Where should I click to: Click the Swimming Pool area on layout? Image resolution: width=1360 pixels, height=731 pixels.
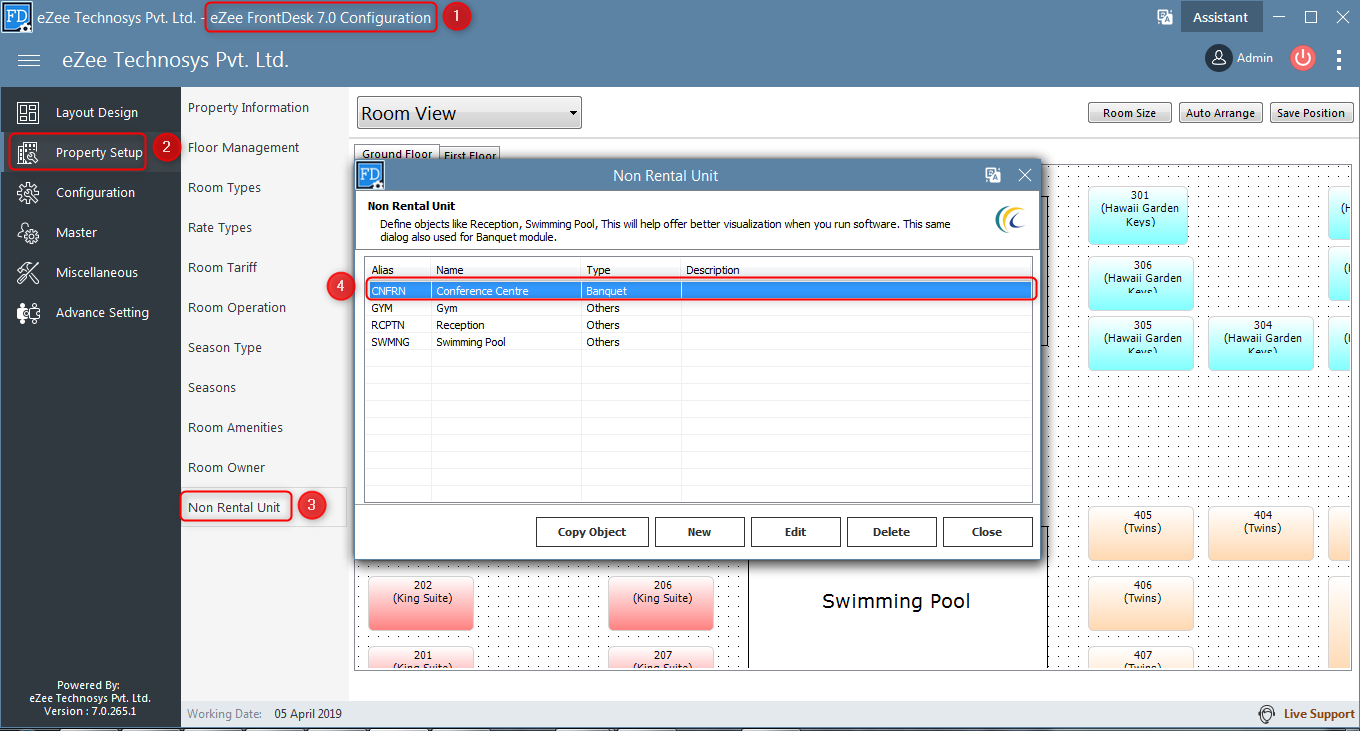(896, 601)
